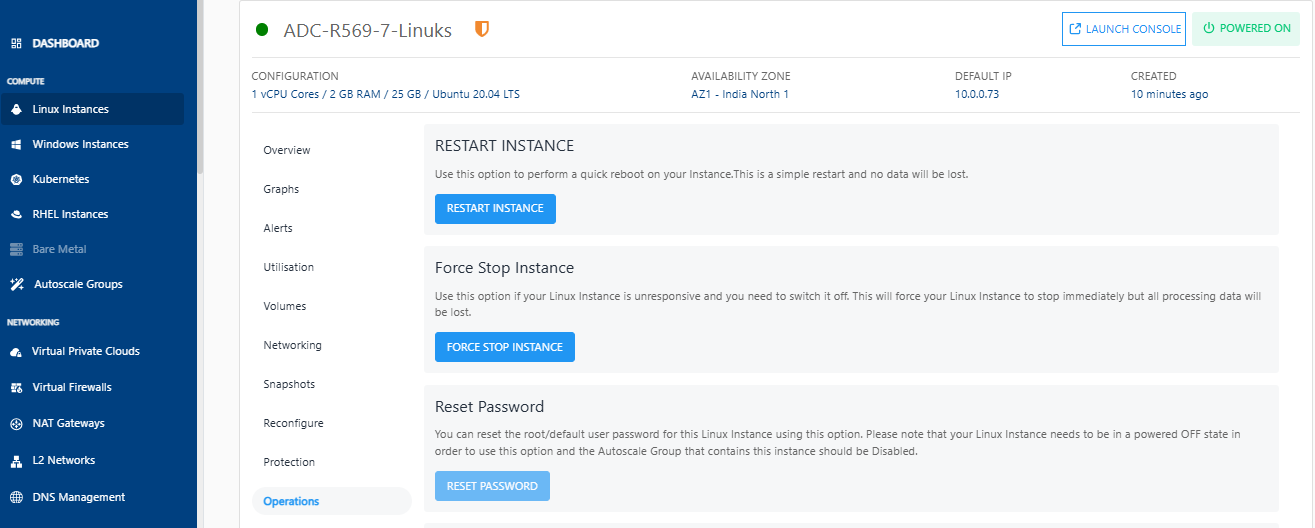The width and height of the screenshot is (1315, 528).
Task: Click the orange shield icon beside instance name
Action: (x=482, y=29)
